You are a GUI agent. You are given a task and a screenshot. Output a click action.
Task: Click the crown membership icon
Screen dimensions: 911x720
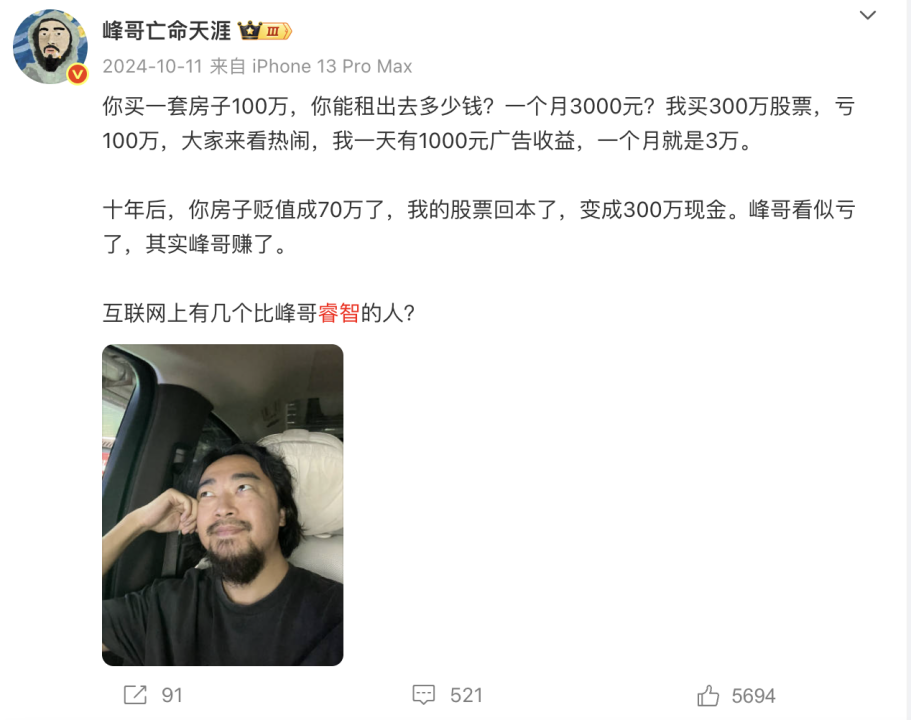point(250,30)
